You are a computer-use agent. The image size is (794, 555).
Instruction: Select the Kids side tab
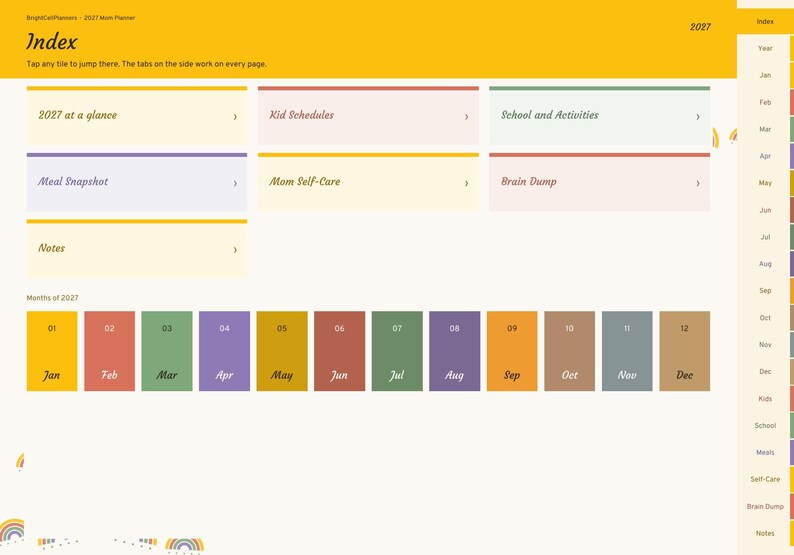click(765, 399)
